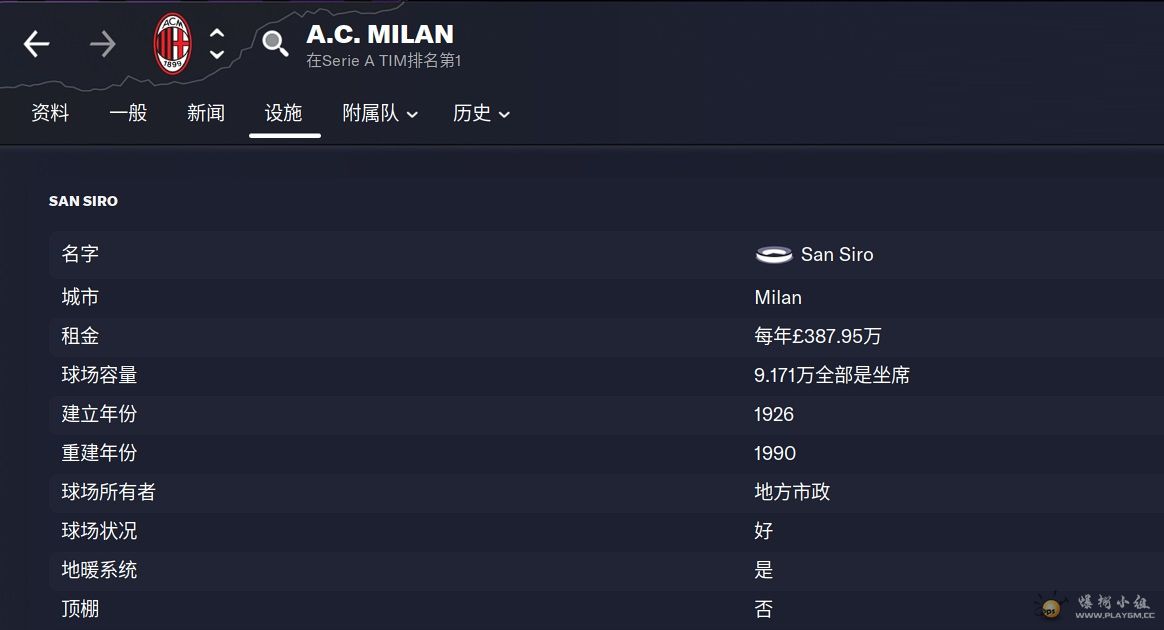Click the Milan city link

[x=778, y=298]
